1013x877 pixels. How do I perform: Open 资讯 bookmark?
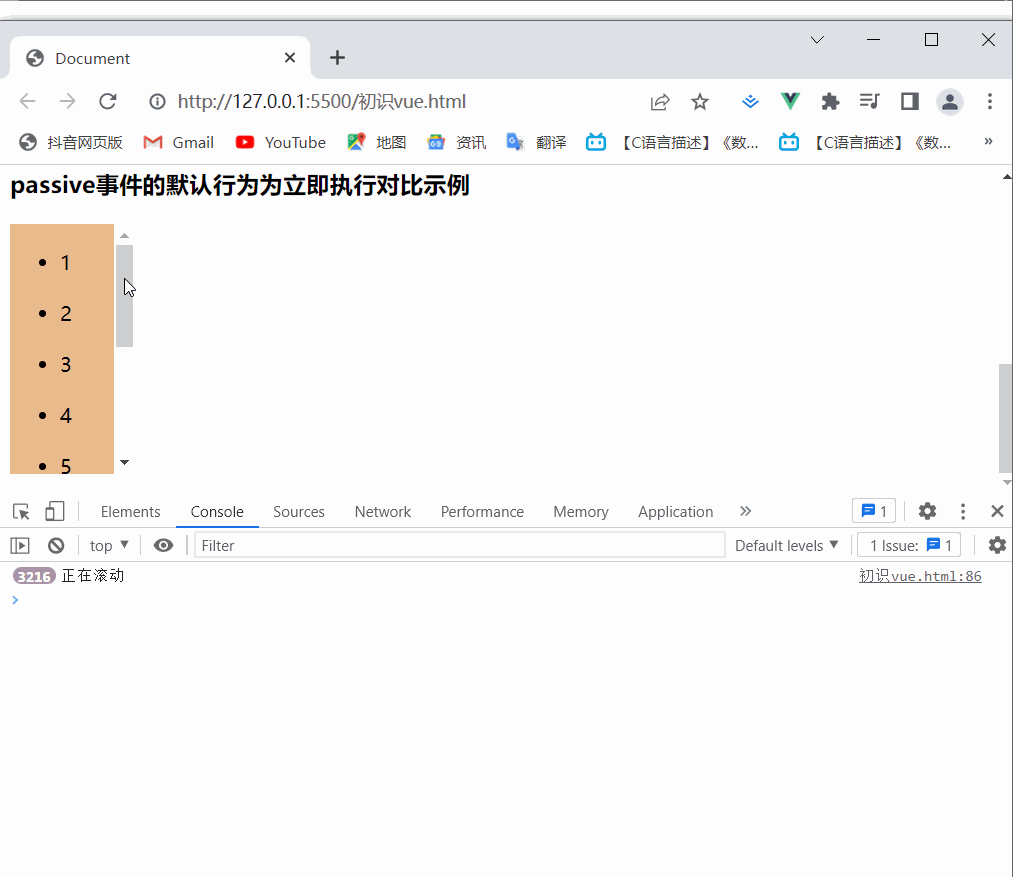click(456, 142)
